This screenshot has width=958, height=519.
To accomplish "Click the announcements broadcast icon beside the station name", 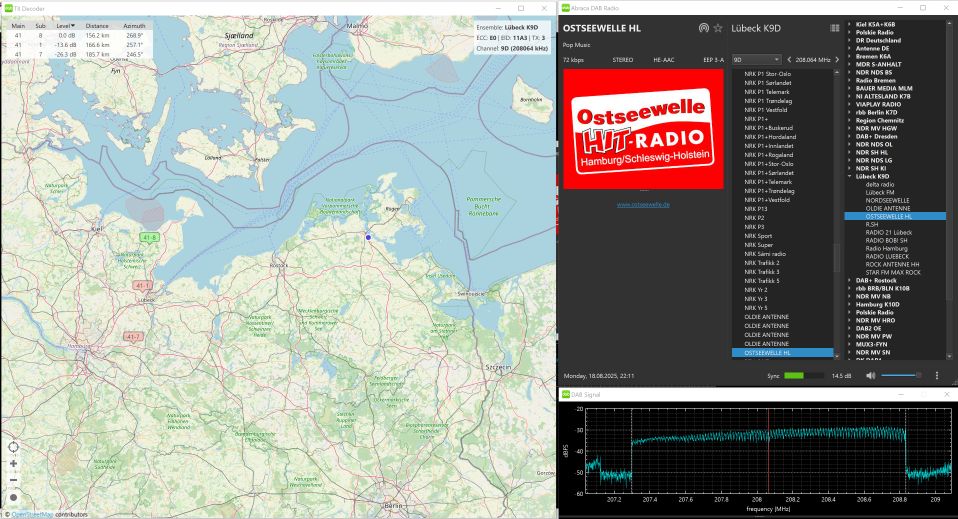I will [704, 28].
